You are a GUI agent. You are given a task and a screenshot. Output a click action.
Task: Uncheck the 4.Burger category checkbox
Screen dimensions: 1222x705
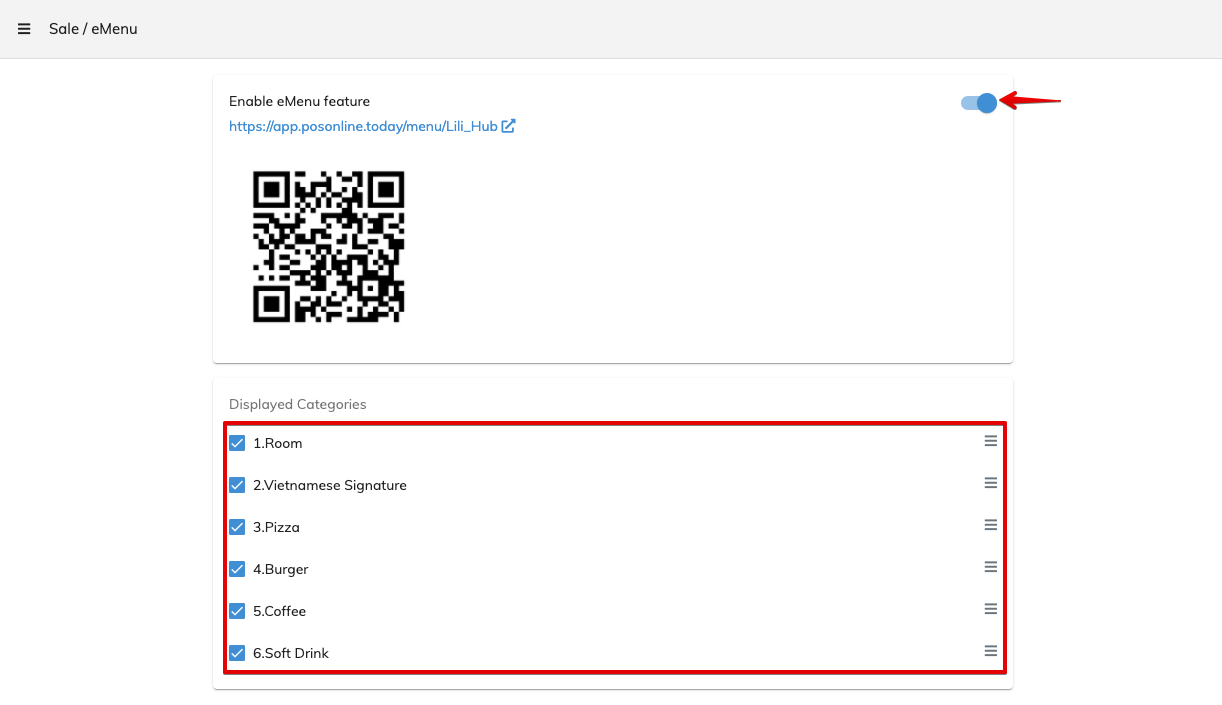pos(237,569)
